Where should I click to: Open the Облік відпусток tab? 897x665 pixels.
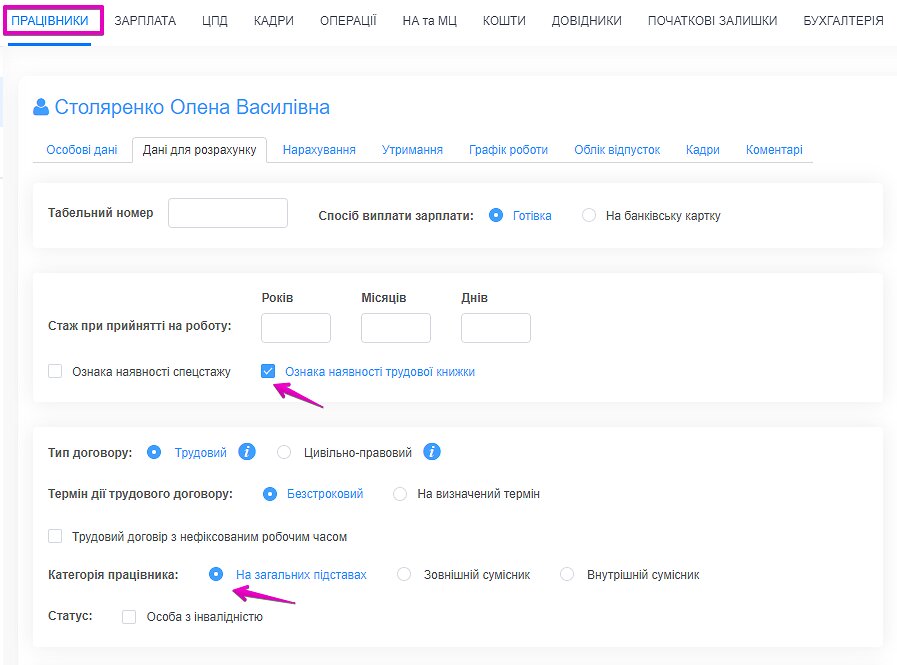coord(617,150)
